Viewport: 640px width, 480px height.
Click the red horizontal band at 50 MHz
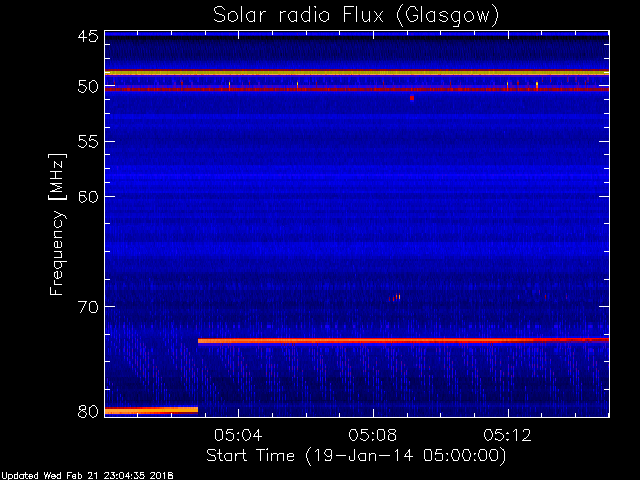[x=357, y=89]
